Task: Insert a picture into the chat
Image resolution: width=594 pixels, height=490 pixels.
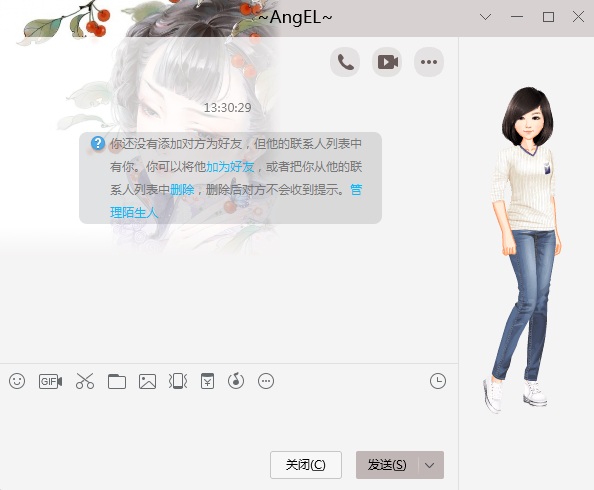Action: click(147, 381)
